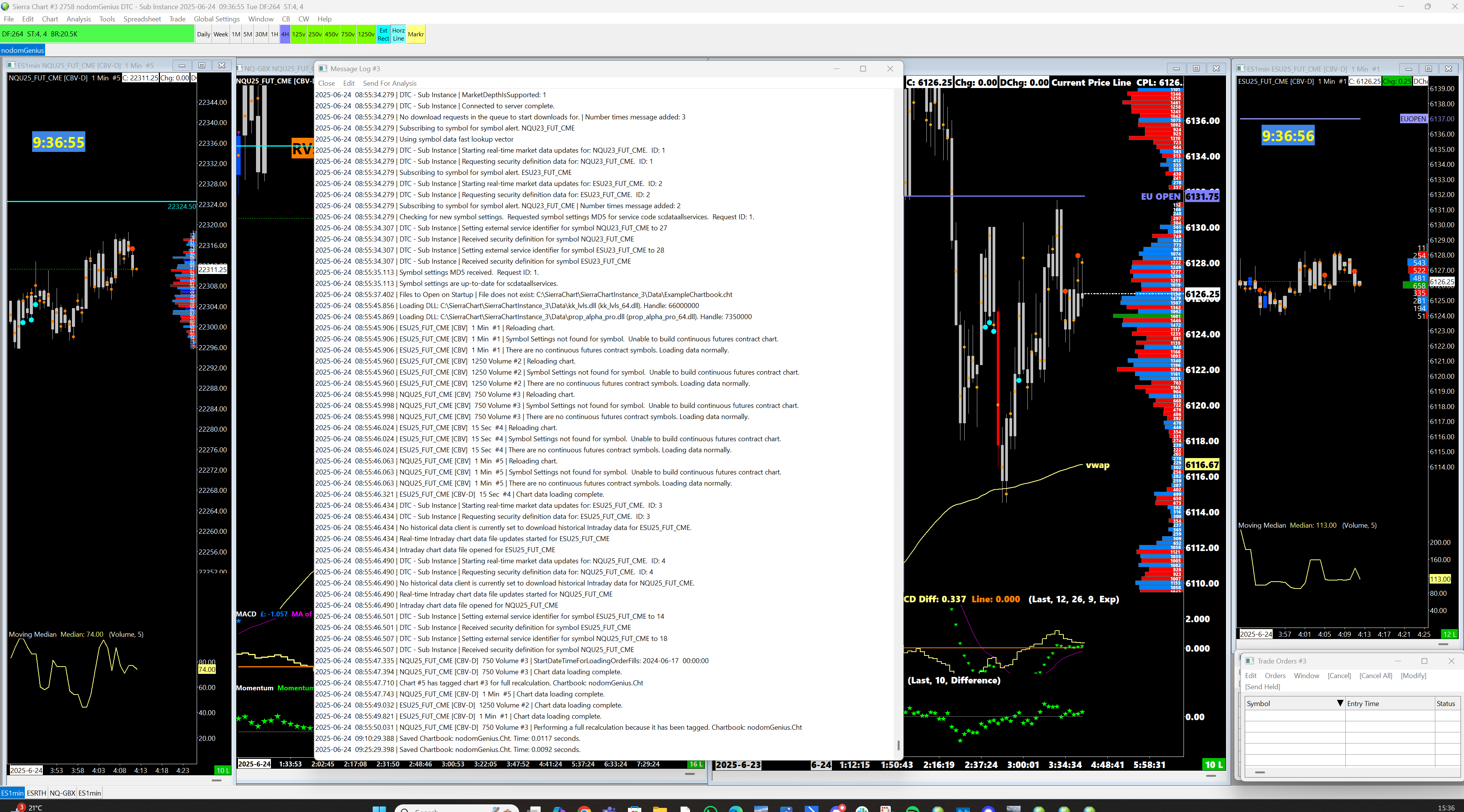Image resolution: width=1464 pixels, height=812 pixels.
Task: Click the Sierra Chart application title icon
Action: pyautogui.click(x=5, y=6)
